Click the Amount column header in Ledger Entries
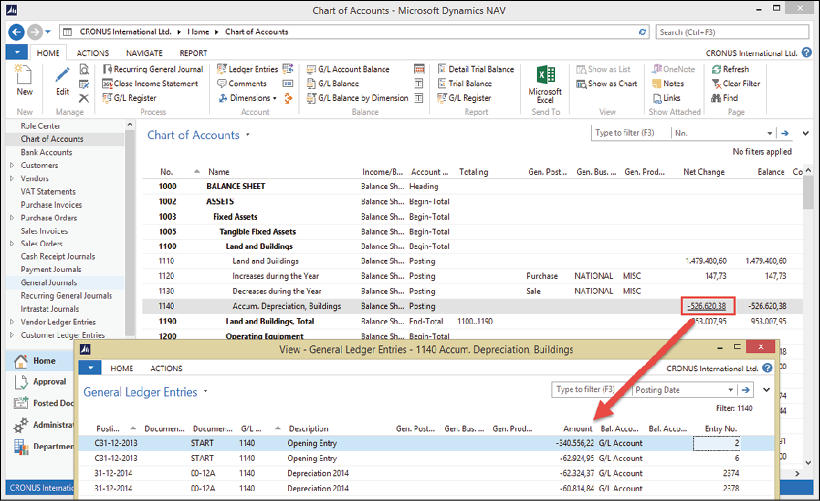The image size is (820, 501). 578,428
